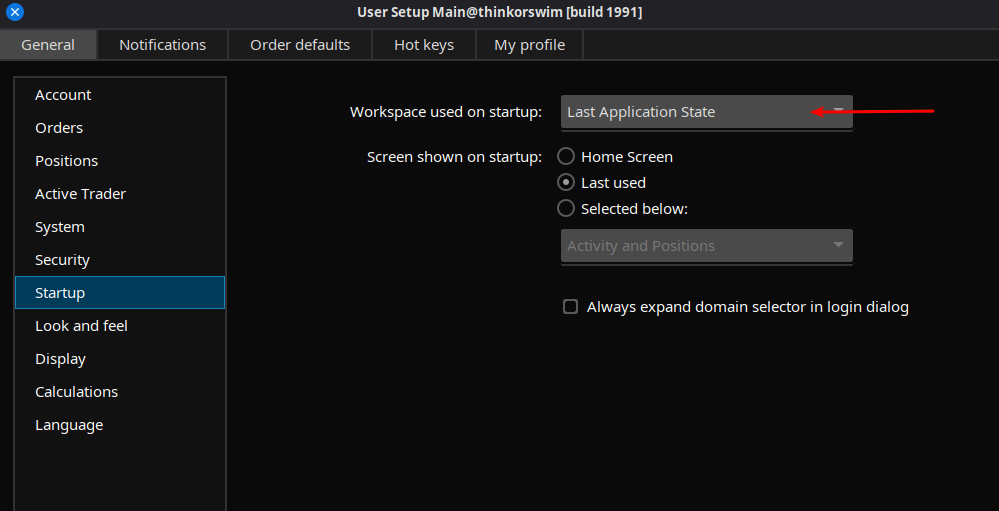
Task: Switch to the Hot keys tab
Action: (x=424, y=45)
